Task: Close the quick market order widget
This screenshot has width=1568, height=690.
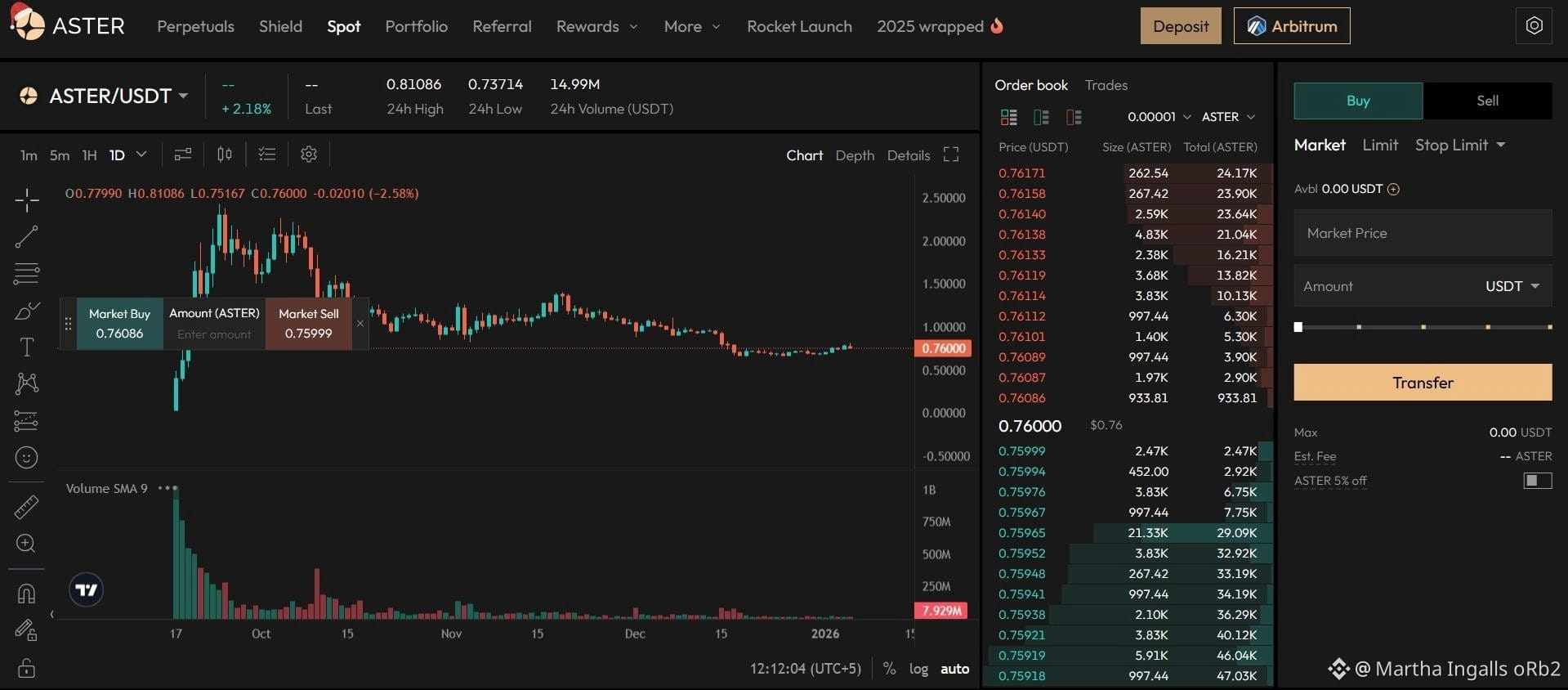Action: pos(360,324)
